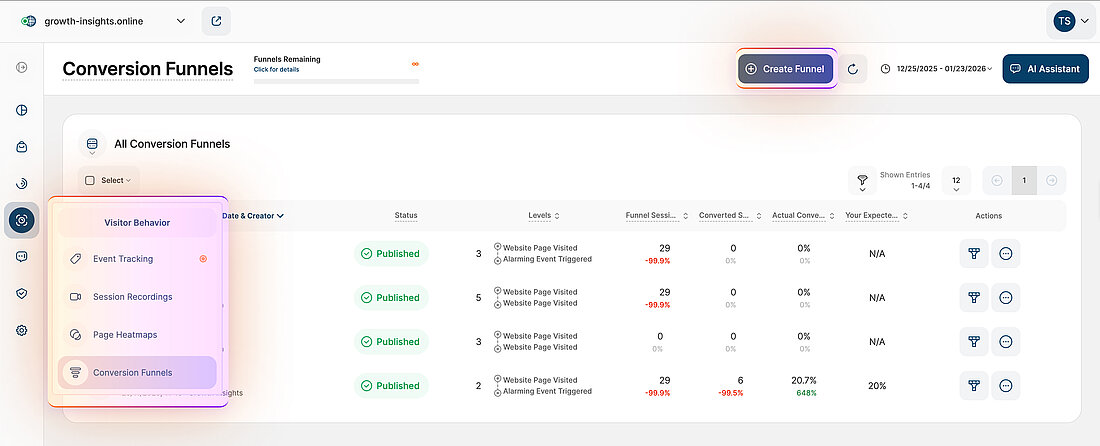
Task: Expand the sidebar with the arrow icon
Action: tap(21, 67)
